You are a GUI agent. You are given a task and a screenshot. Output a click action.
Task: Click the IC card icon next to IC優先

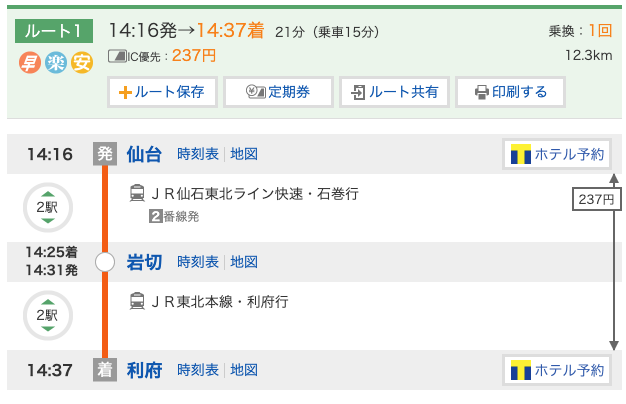point(117,56)
